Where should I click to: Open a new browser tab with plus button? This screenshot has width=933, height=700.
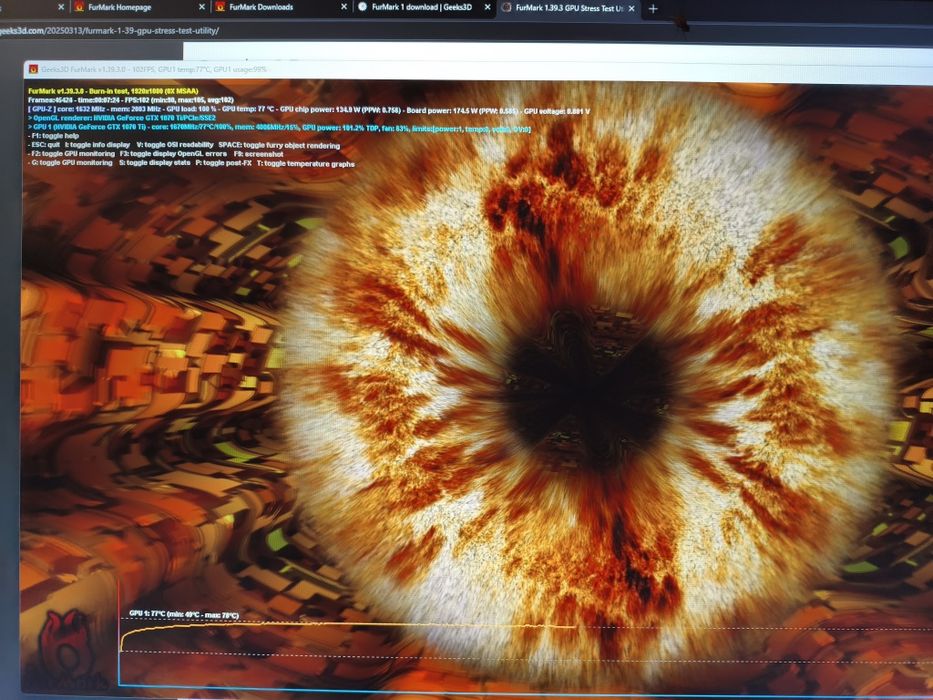point(653,8)
